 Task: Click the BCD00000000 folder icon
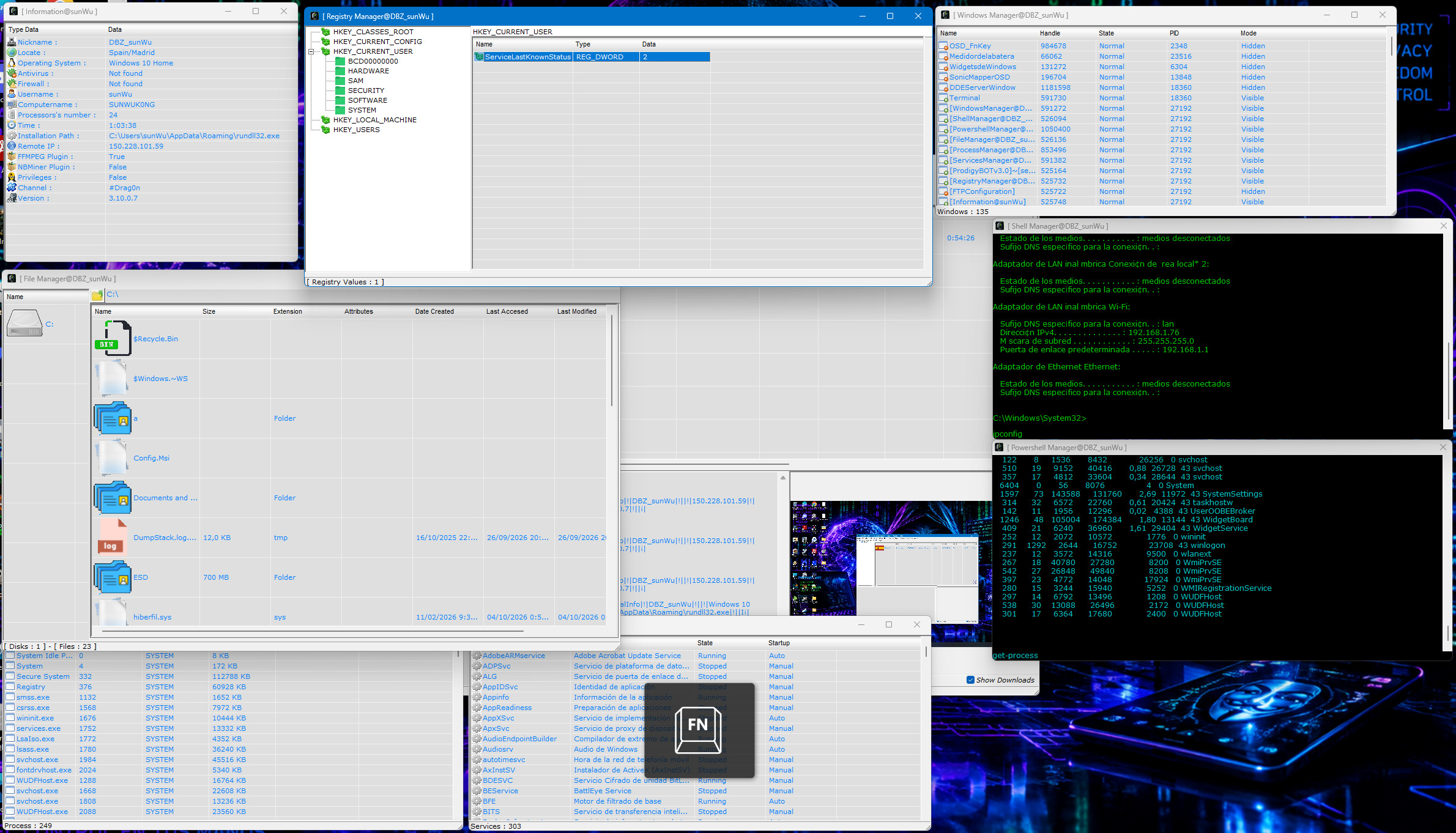tap(340, 61)
